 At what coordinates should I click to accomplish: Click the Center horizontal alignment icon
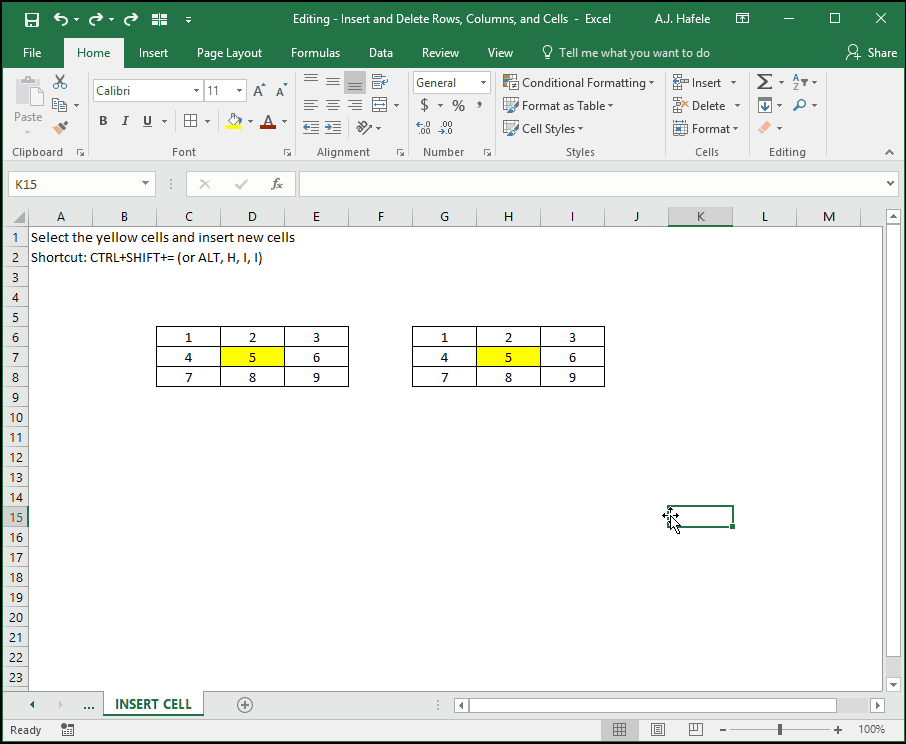coord(333,105)
